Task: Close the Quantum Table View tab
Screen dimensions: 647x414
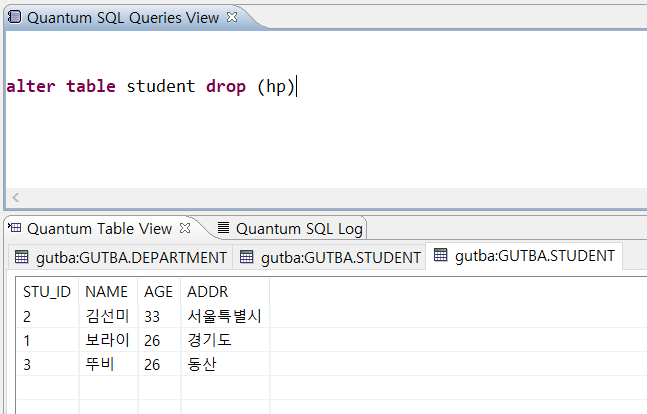Action: [x=185, y=228]
